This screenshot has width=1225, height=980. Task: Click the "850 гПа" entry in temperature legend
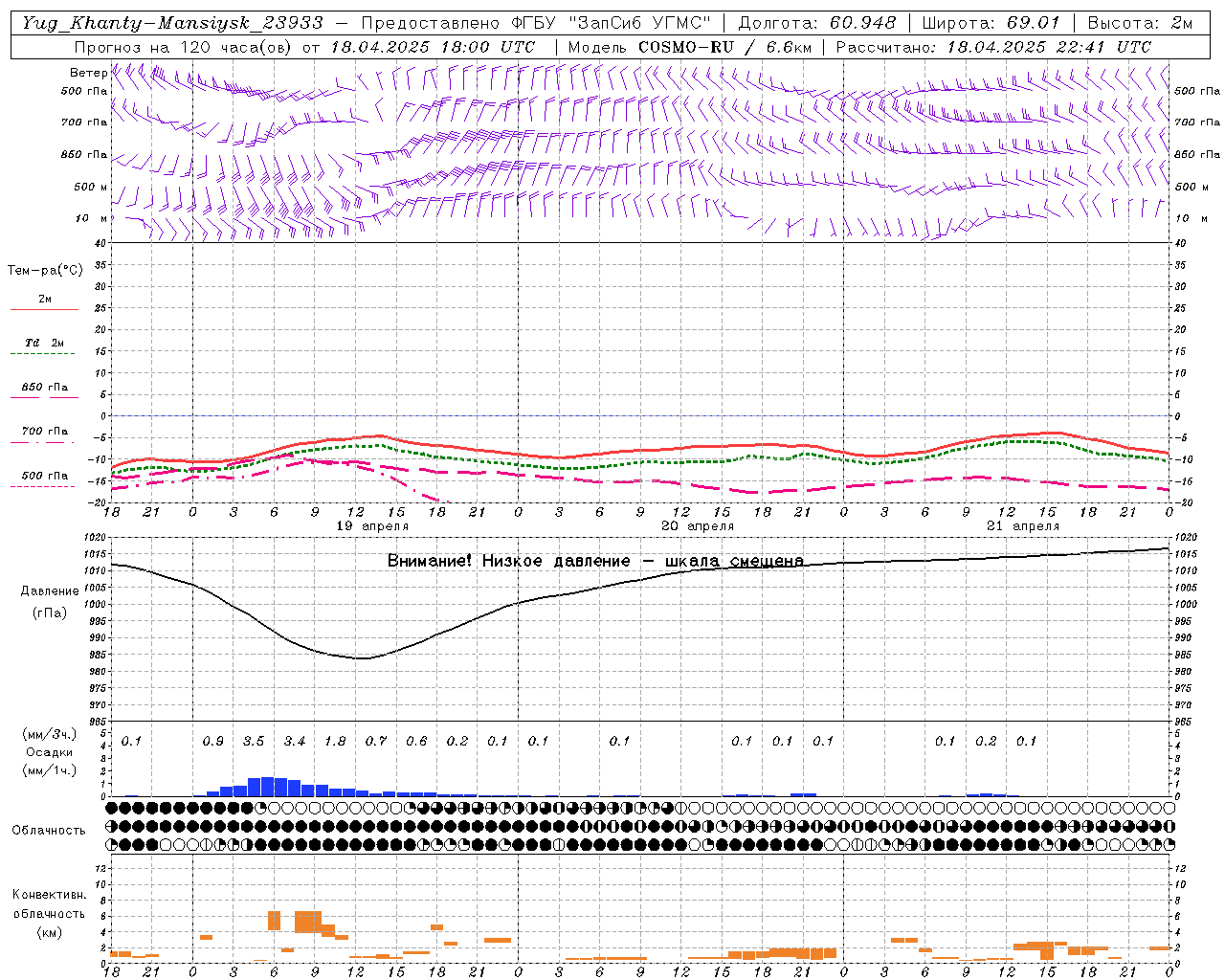click(45, 388)
